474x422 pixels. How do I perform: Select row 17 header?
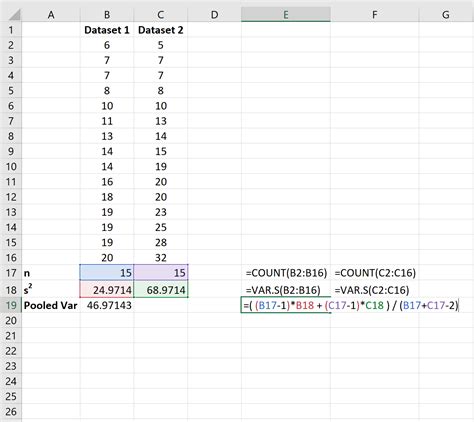click(x=11, y=273)
